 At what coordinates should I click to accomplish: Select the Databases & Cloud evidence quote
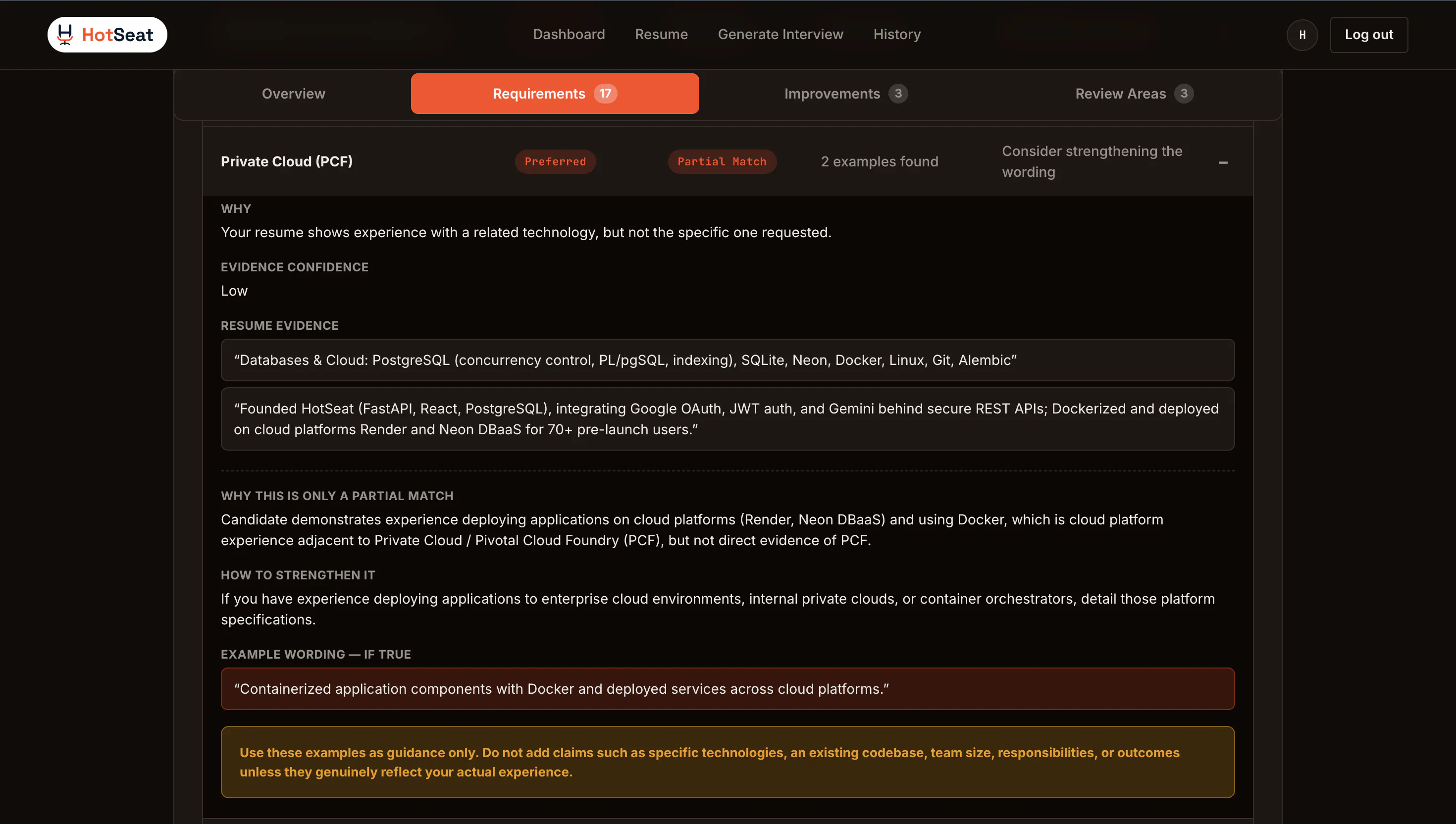[x=727, y=360]
